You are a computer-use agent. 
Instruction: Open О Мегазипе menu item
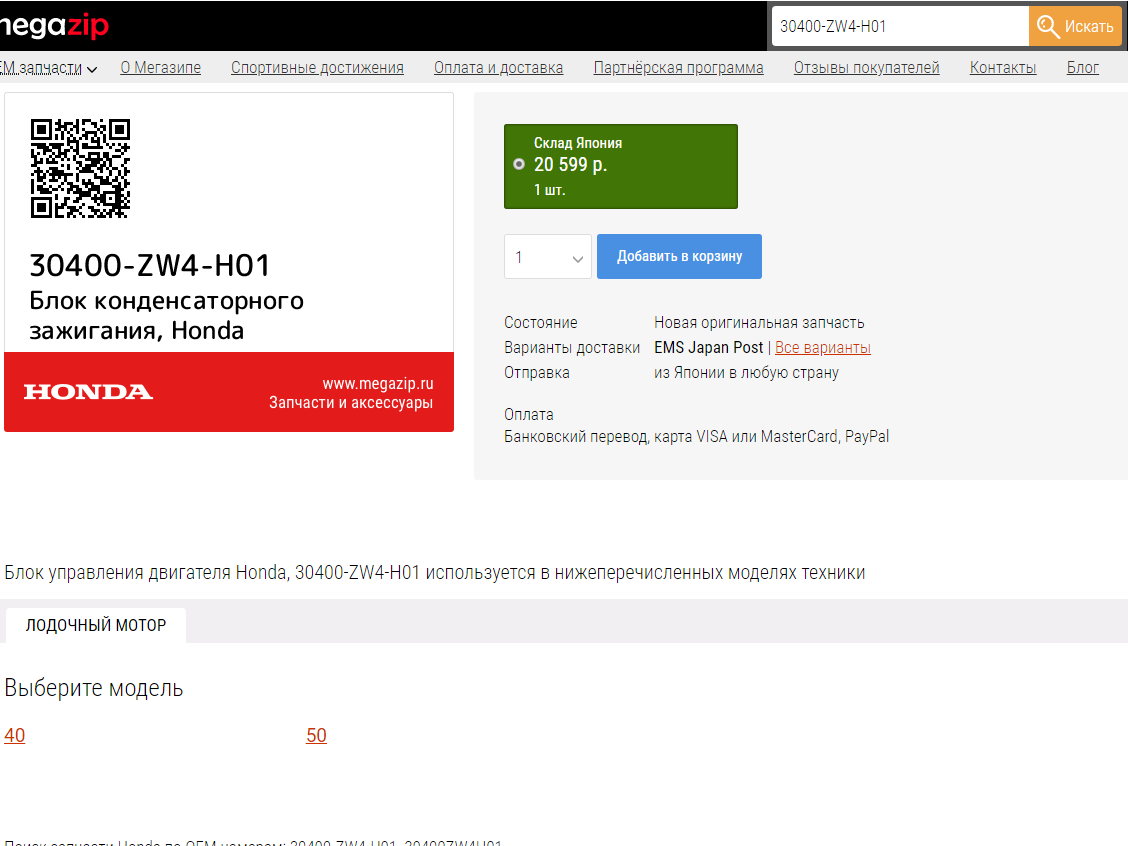click(x=160, y=68)
